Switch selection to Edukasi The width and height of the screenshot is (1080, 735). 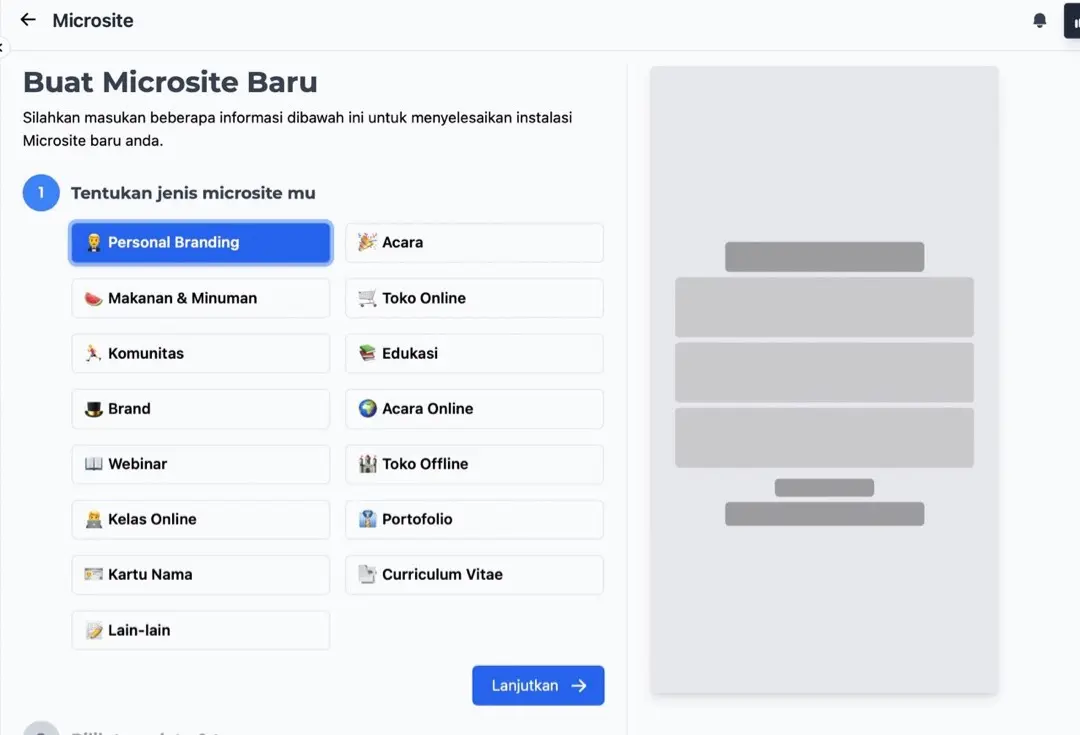(x=473, y=353)
